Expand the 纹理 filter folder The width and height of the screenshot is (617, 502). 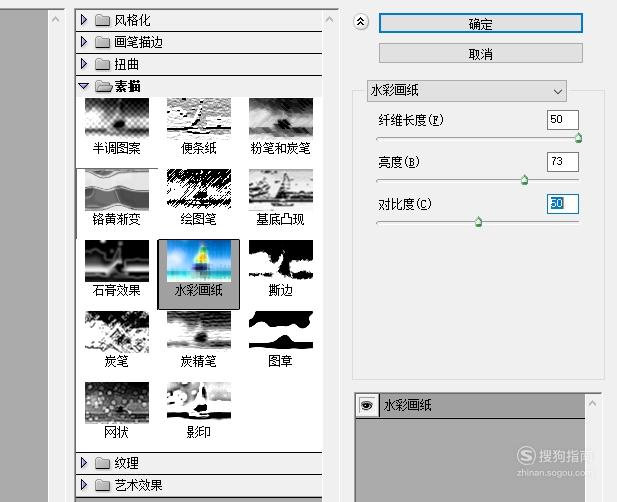pyautogui.click(x=83, y=463)
